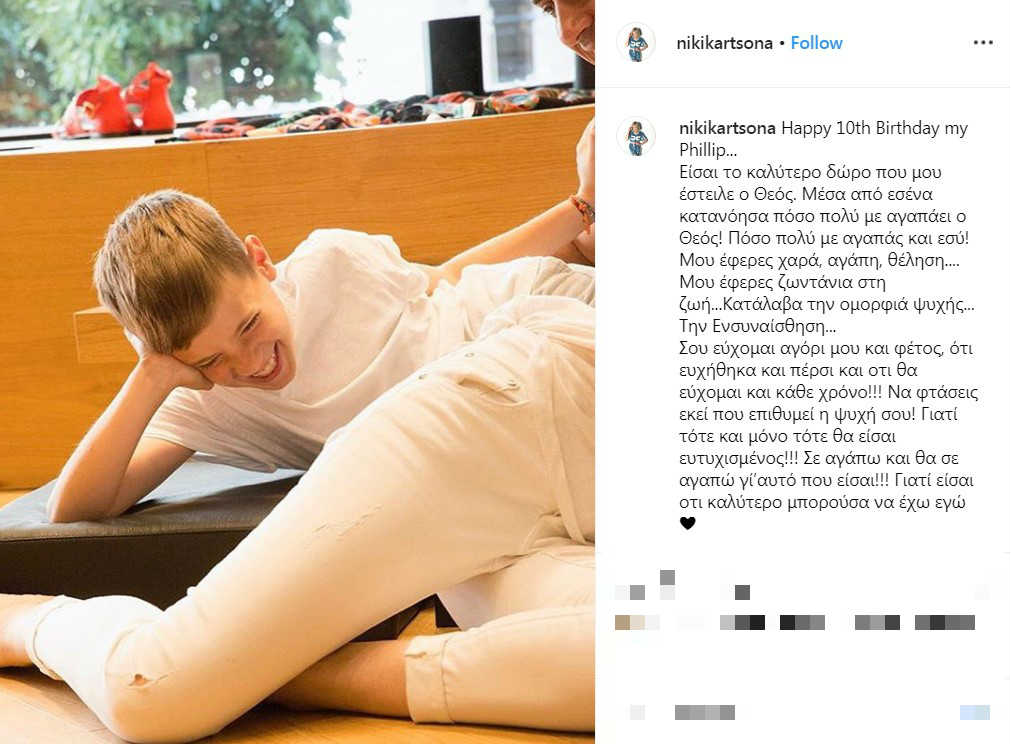Open the three-dot more options menu
Image resolution: width=1011 pixels, height=744 pixels.
tap(983, 43)
